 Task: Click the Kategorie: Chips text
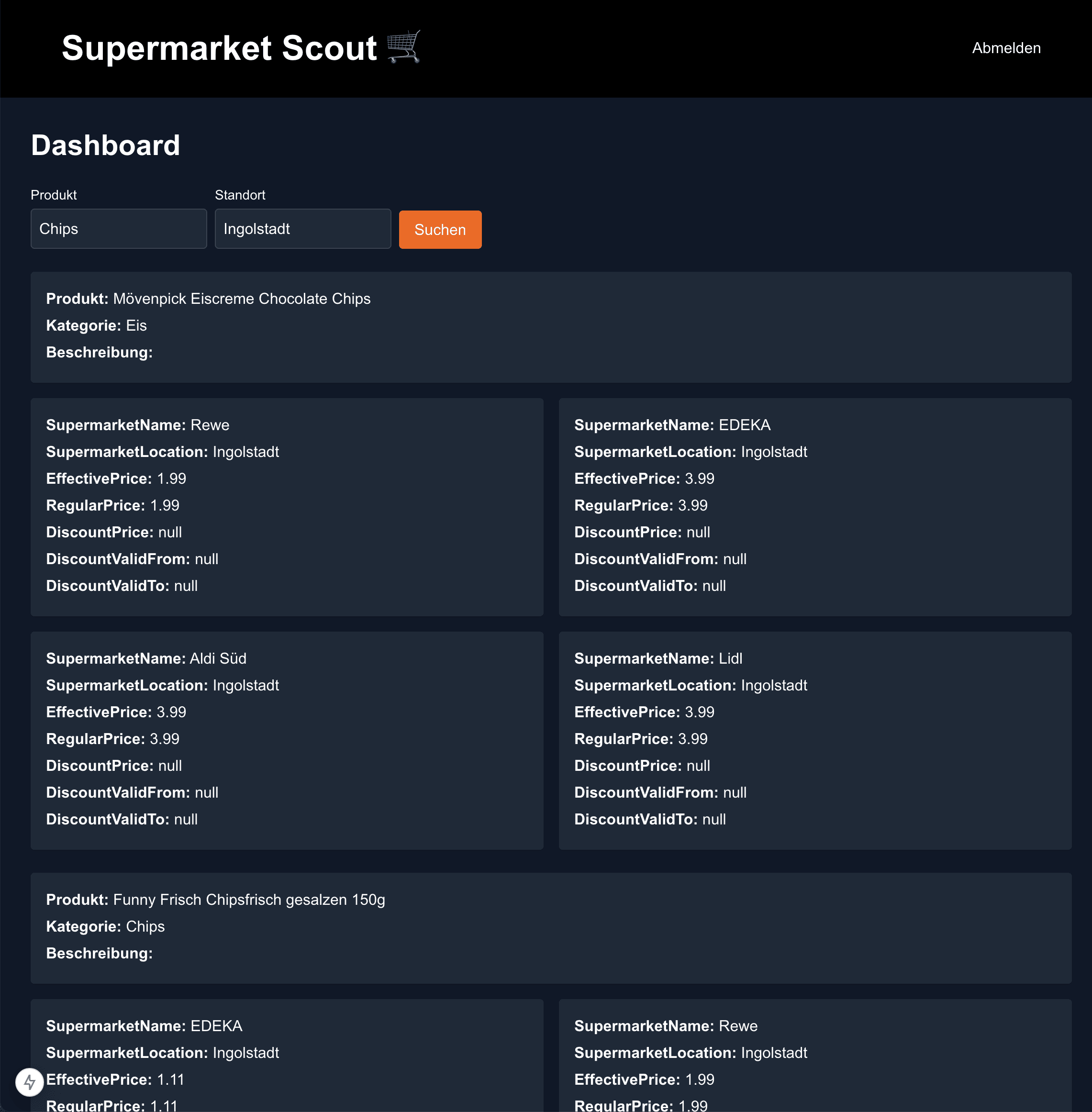coord(105,926)
